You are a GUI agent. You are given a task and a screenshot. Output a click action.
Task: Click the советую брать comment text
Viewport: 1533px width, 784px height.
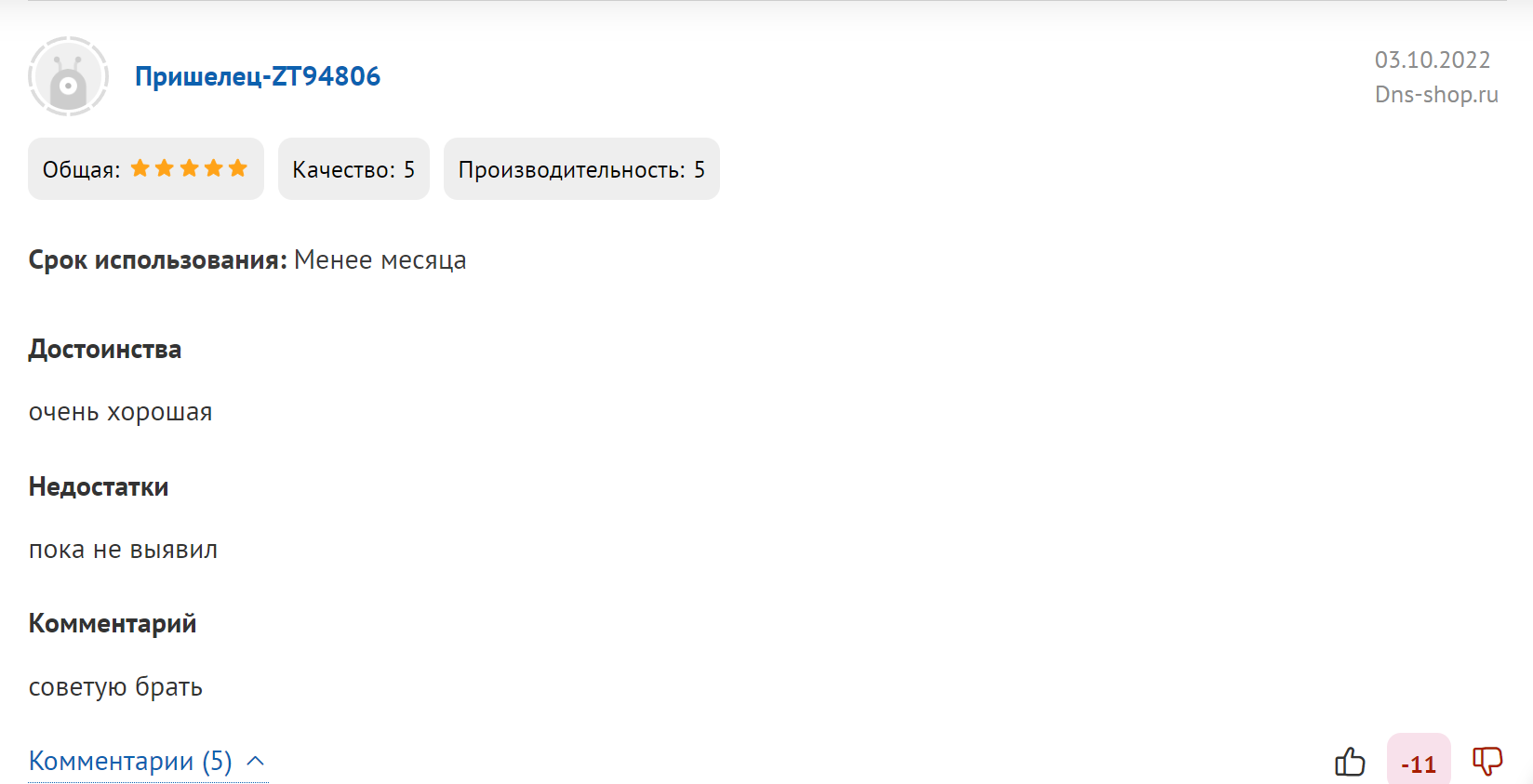click(115, 687)
